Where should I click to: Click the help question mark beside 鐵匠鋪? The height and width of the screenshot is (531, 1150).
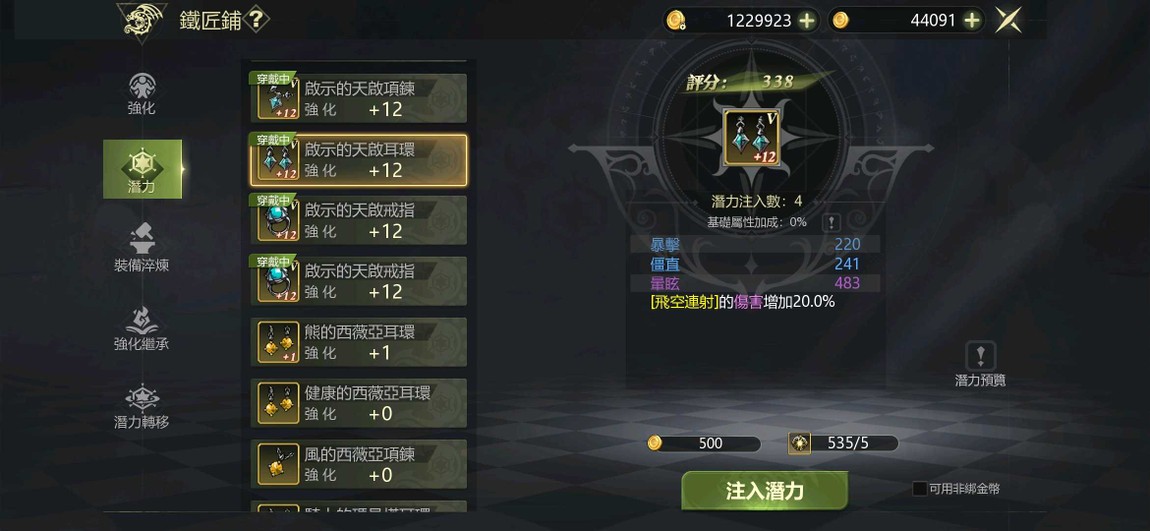tap(255, 20)
